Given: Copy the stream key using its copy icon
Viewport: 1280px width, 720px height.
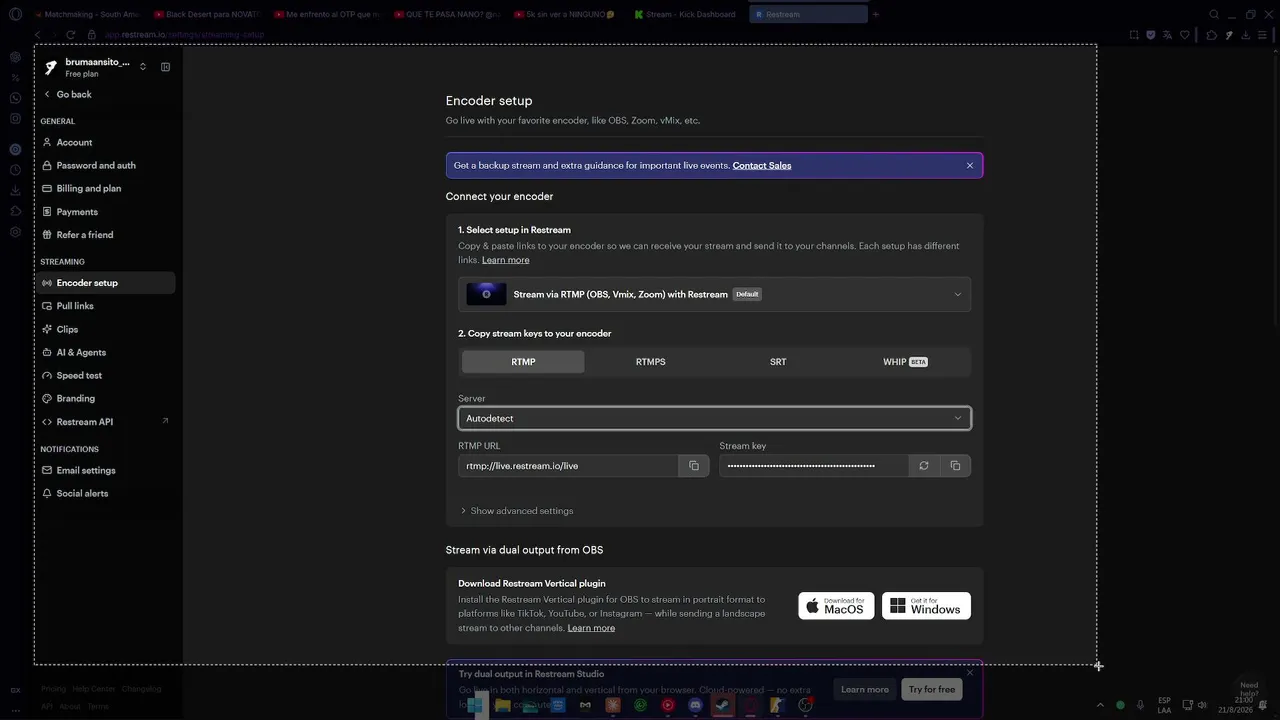Looking at the screenshot, I should pos(955,466).
